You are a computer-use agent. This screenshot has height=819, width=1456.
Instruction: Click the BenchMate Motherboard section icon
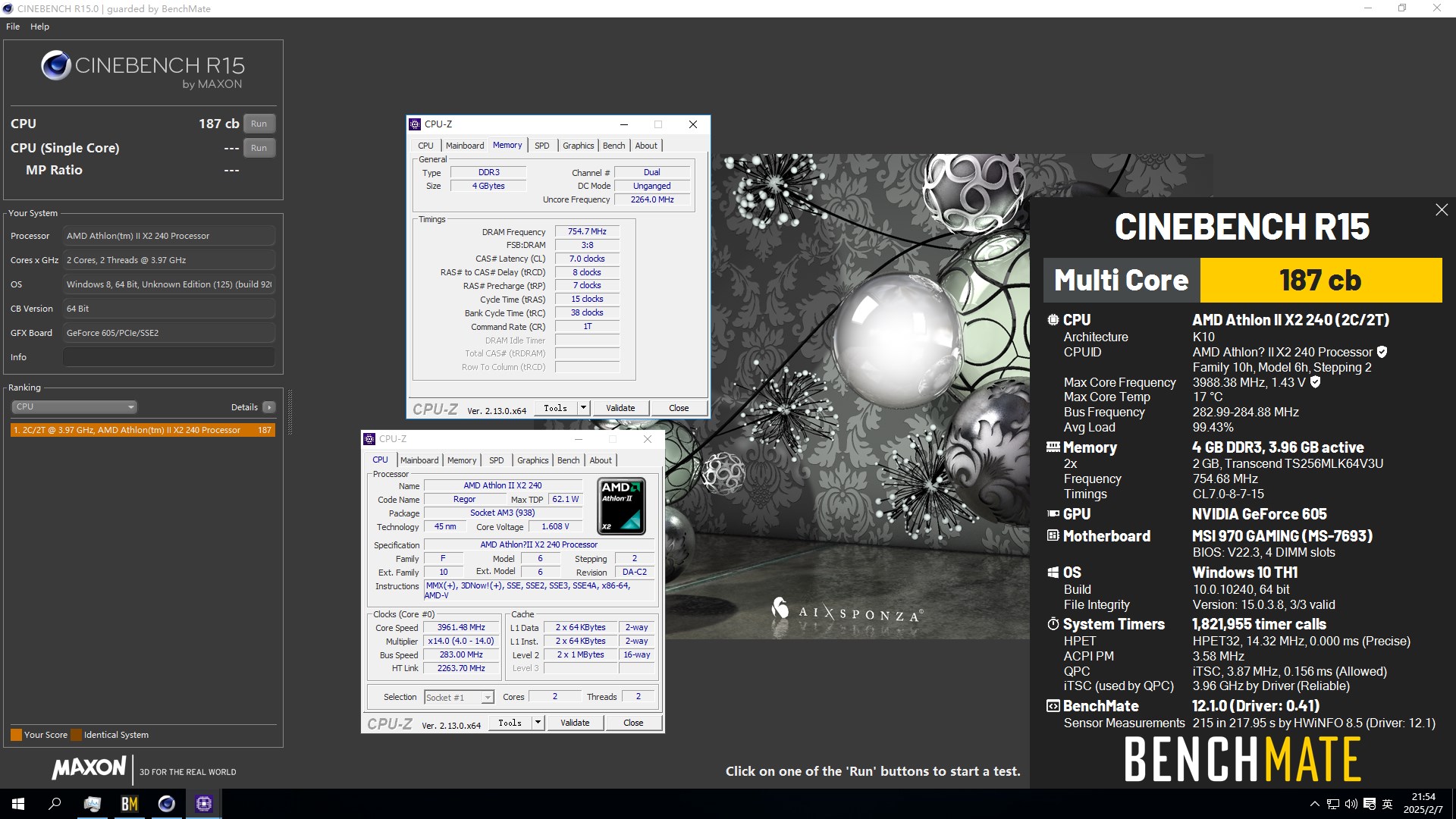click(1053, 536)
